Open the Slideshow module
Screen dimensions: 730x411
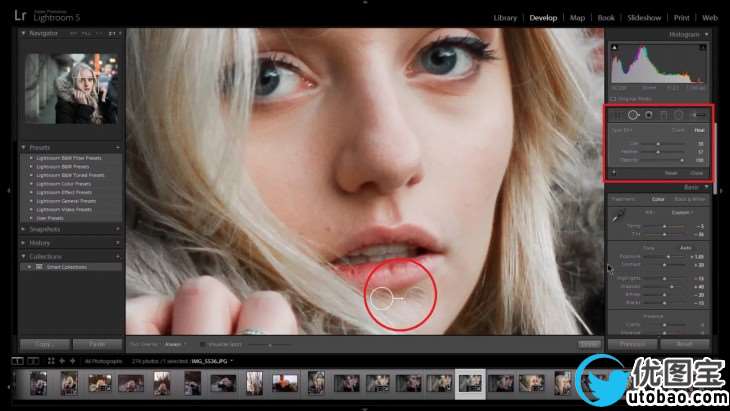coord(644,17)
